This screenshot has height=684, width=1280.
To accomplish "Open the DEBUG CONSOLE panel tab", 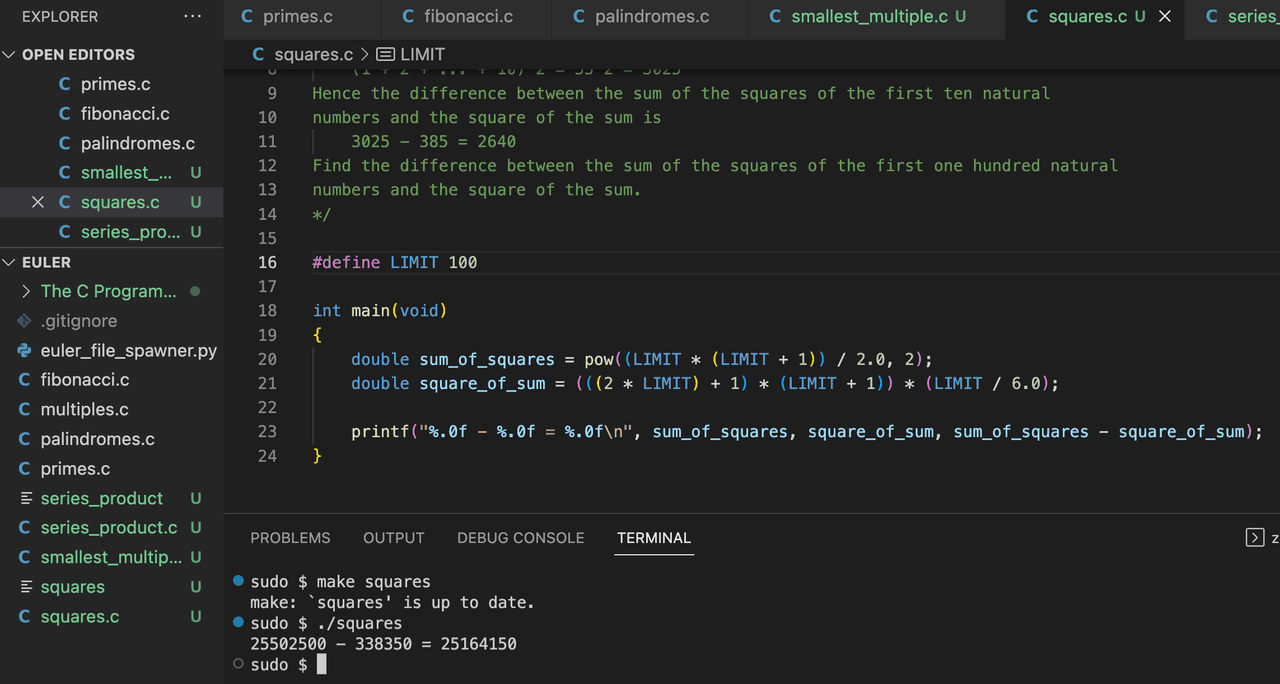I will click(x=521, y=538).
